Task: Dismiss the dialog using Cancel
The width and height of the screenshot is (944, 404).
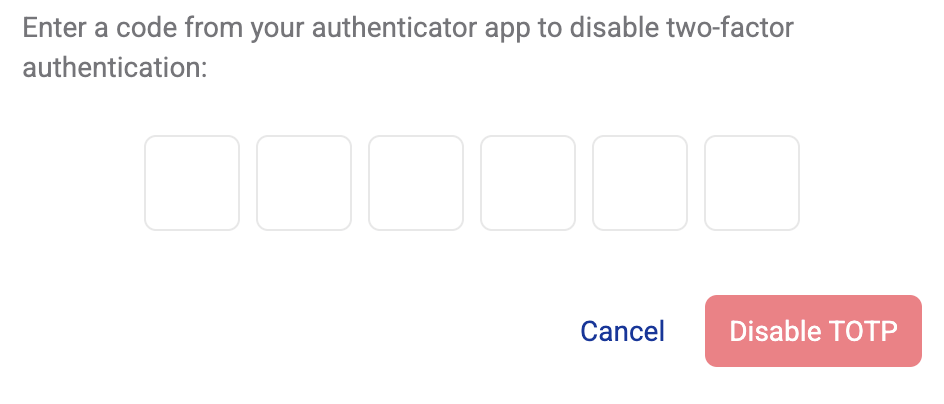Action: (622, 331)
